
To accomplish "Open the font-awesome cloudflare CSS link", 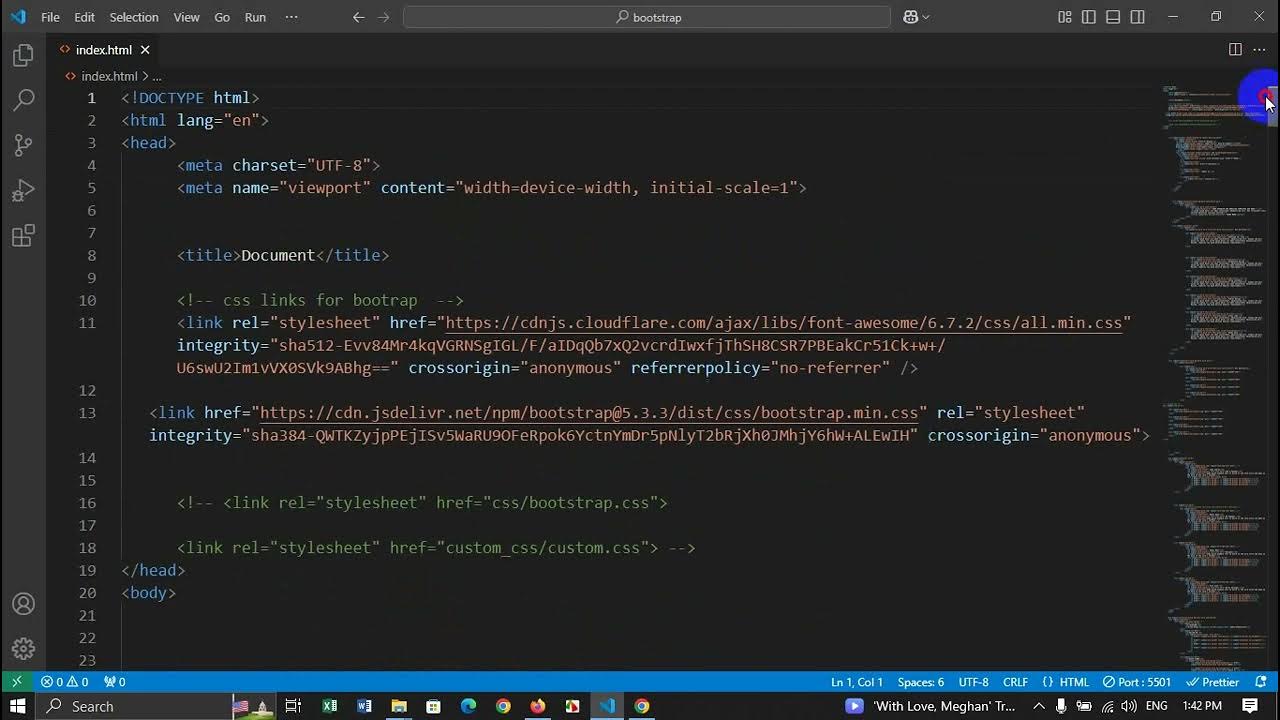I will [x=784, y=323].
